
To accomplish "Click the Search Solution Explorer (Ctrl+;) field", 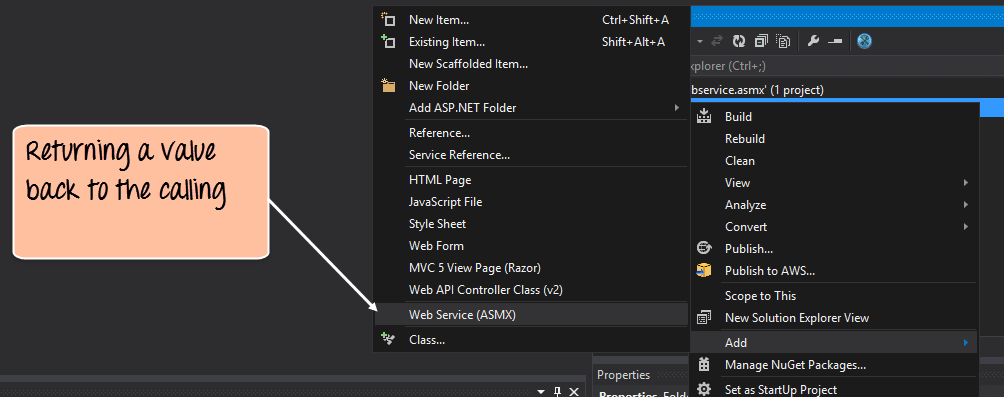I will (847, 65).
